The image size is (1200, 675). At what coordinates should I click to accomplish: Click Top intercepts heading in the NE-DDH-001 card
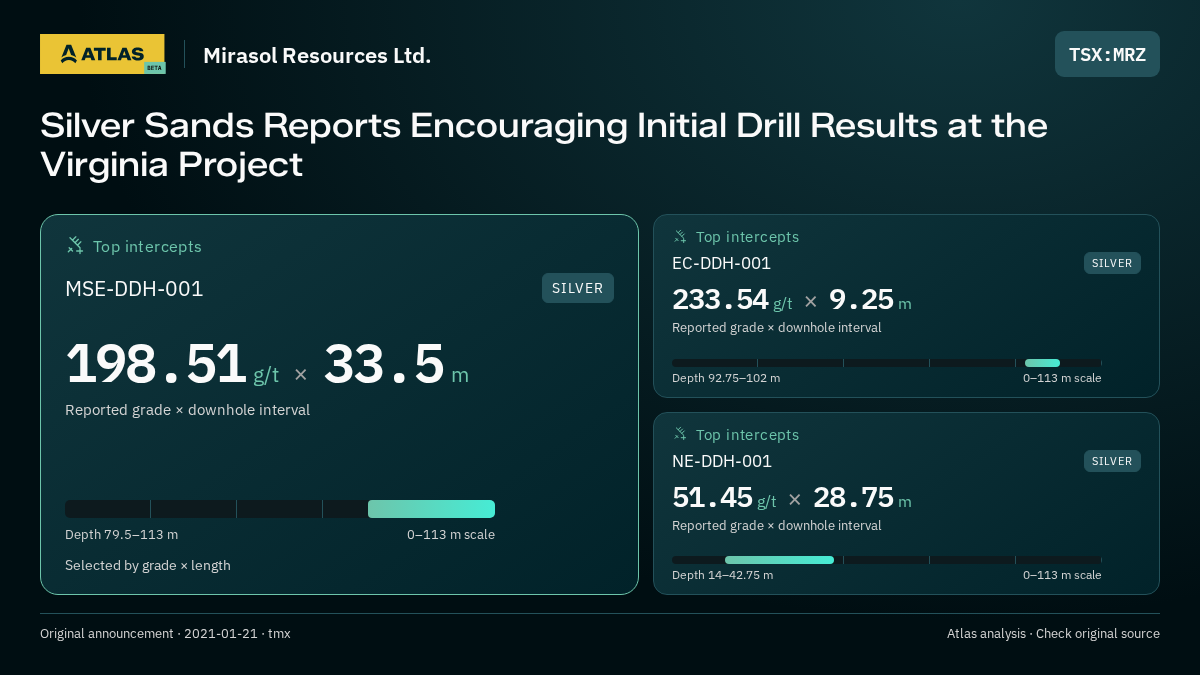pyautogui.click(x=747, y=435)
